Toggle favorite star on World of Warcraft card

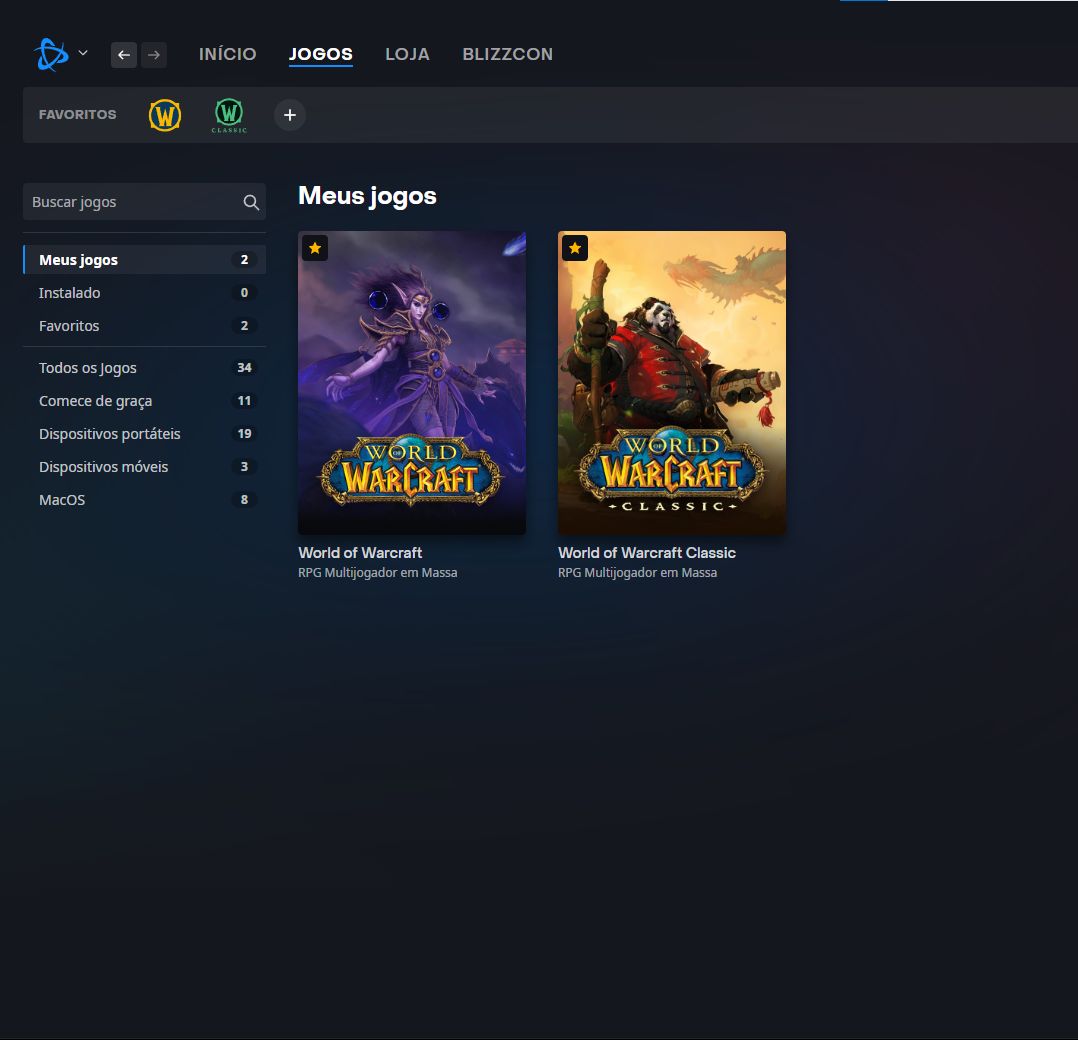click(315, 248)
